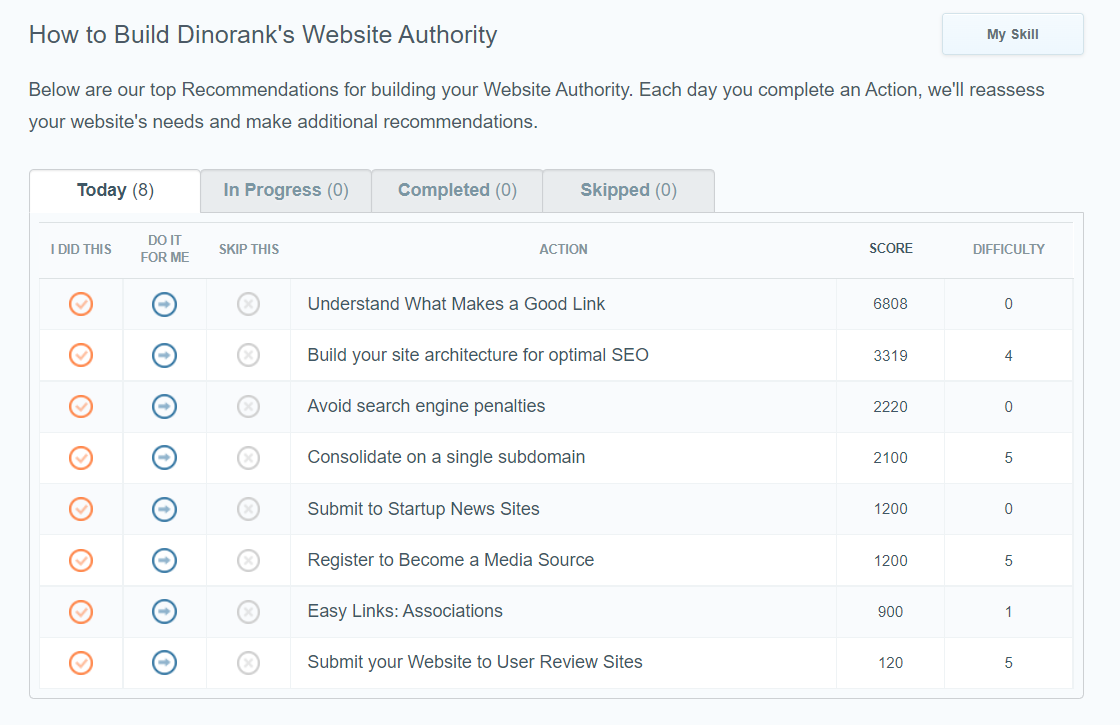The height and width of the screenshot is (725, 1120).
Task: Select the score value 900
Action: pyautogui.click(x=890, y=612)
